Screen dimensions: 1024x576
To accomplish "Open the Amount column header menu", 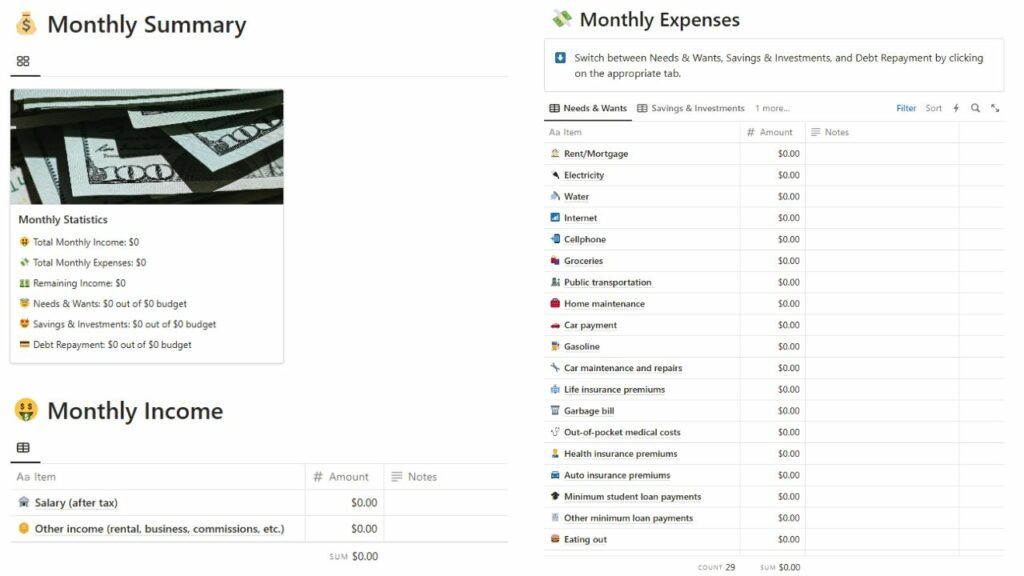I will 772,131.
